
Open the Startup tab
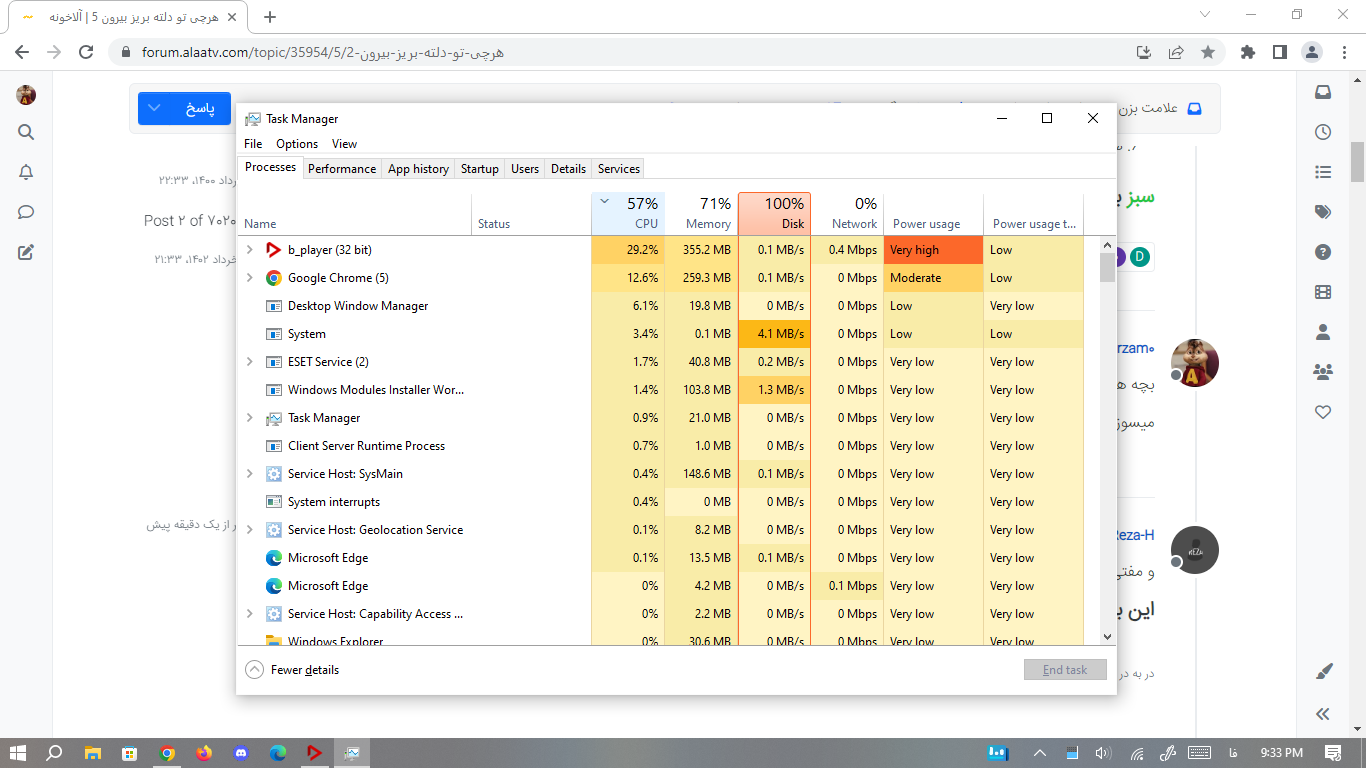point(480,169)
